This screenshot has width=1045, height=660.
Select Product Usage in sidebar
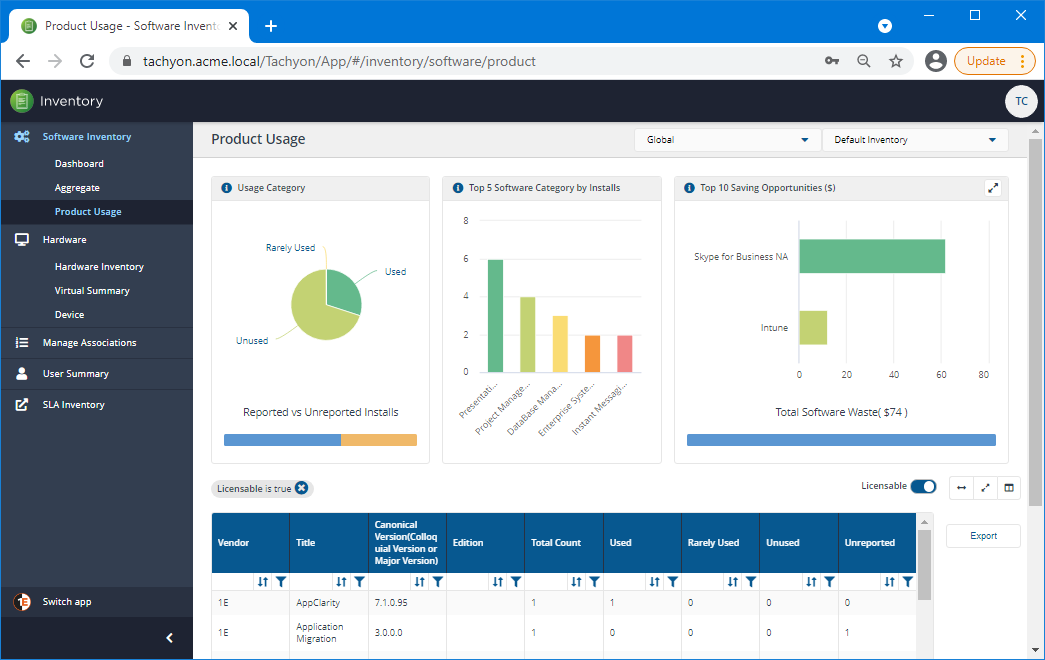pos(88,212)
